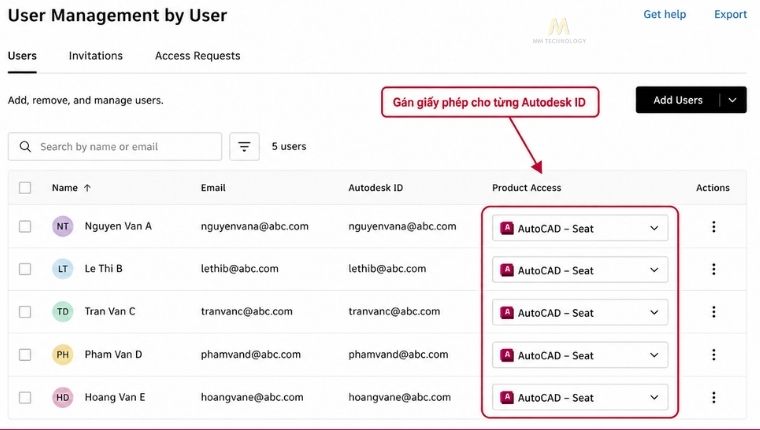Image resolution: width=760 pixels, height=430 pixels.
Task: Click the Name column sort arrow
Action: pos(87,188)
